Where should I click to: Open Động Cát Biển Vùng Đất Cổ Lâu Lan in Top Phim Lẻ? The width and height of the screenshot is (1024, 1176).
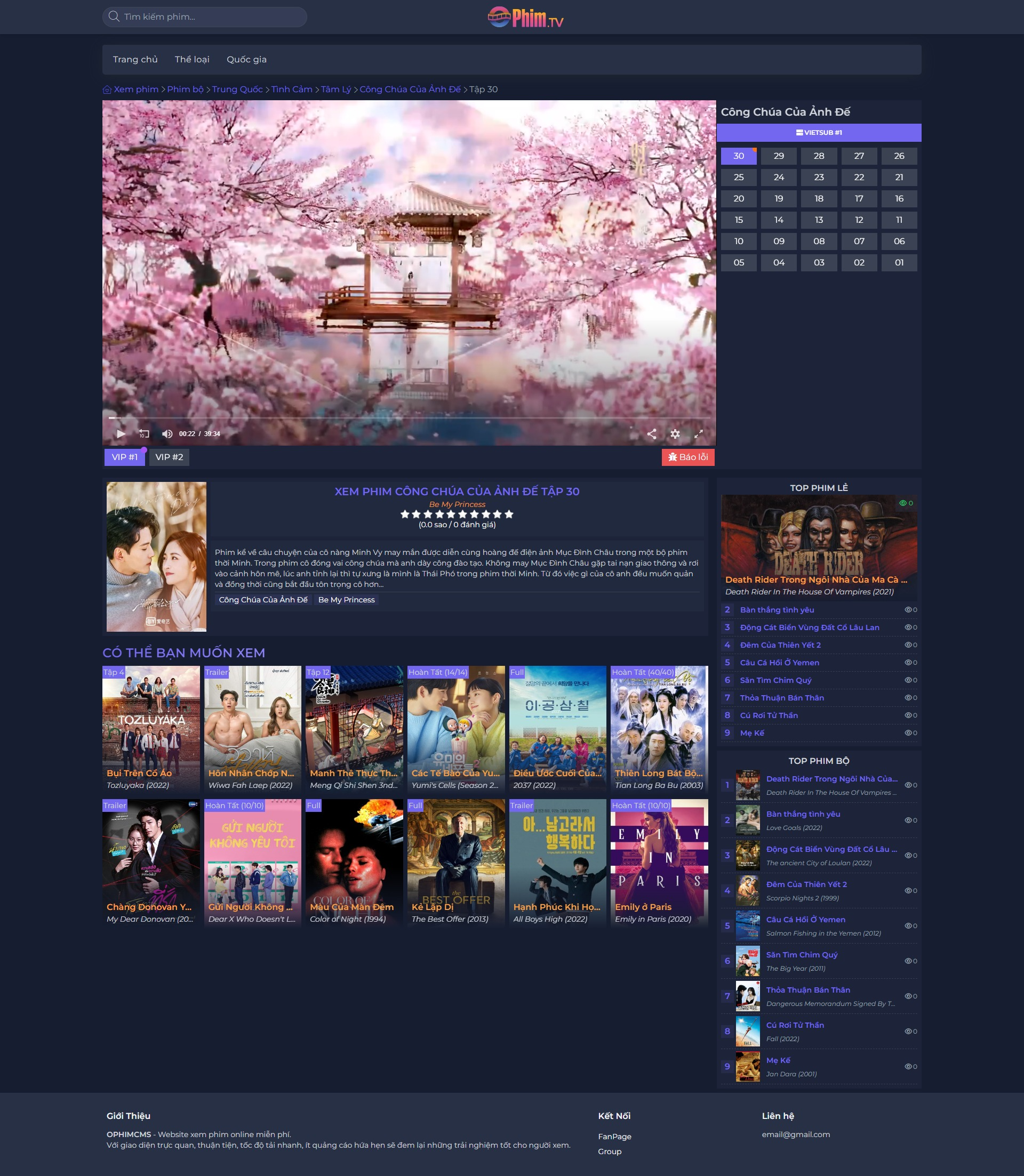[810, 627]
